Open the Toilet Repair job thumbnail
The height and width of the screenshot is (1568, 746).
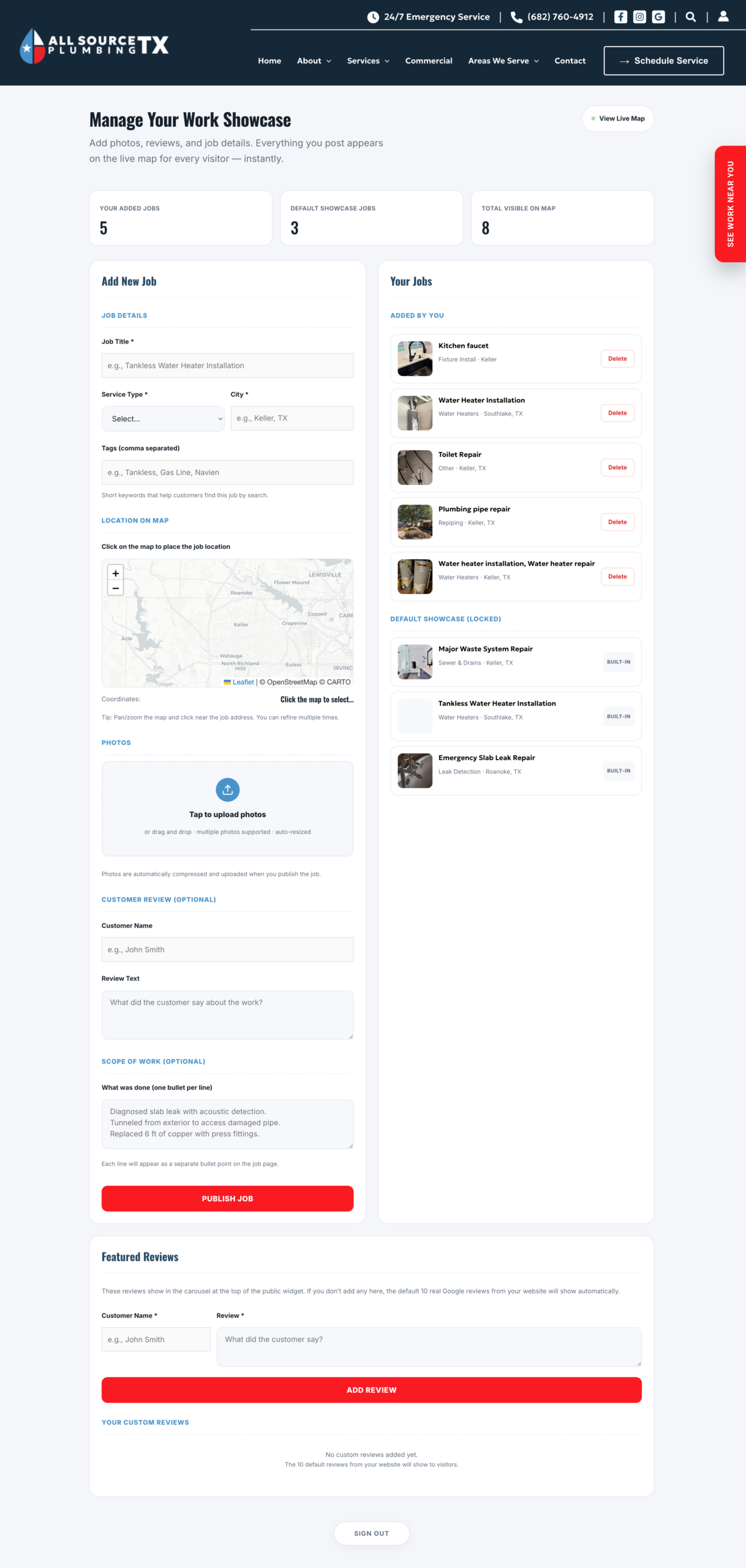[x=415, y=467]
